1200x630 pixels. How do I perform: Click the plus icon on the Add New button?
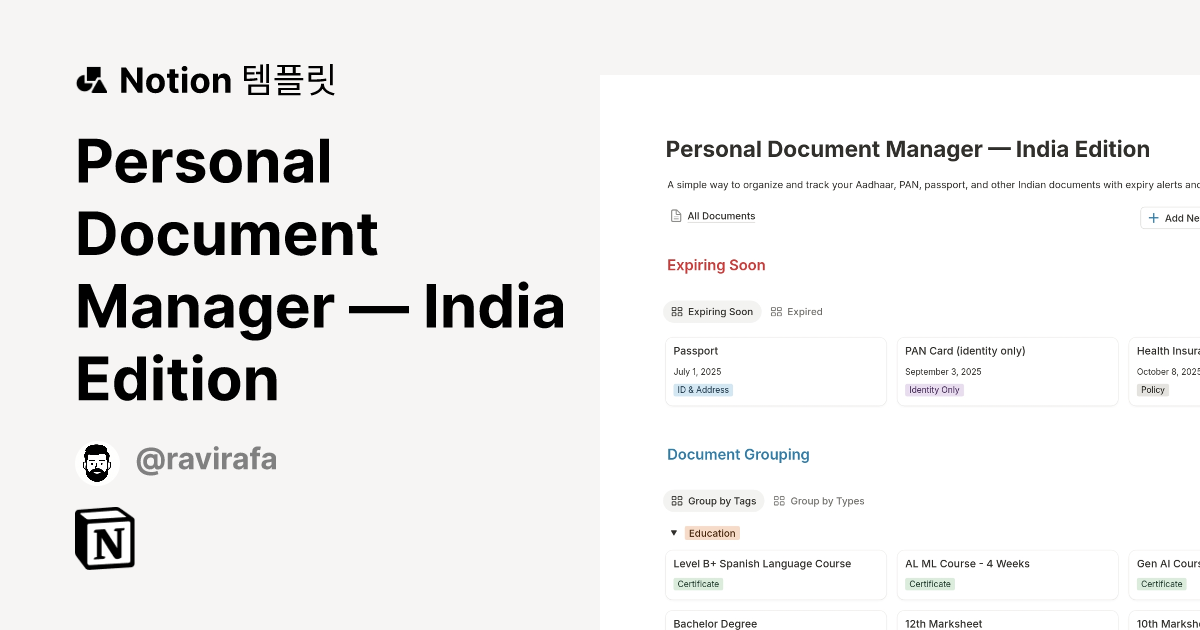point(1155,217)
